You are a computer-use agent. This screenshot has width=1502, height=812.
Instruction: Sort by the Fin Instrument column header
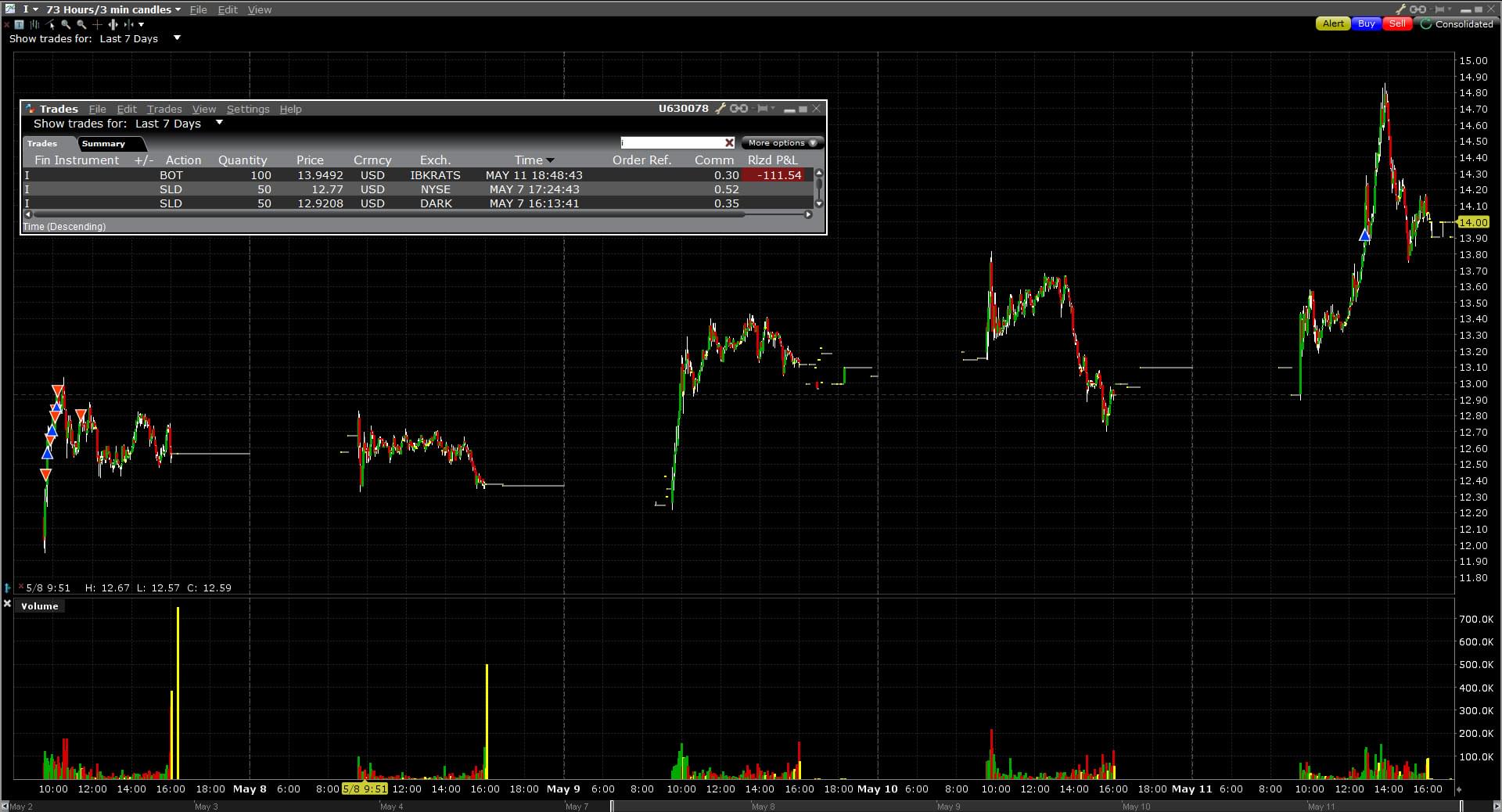[x=77, y=160]
